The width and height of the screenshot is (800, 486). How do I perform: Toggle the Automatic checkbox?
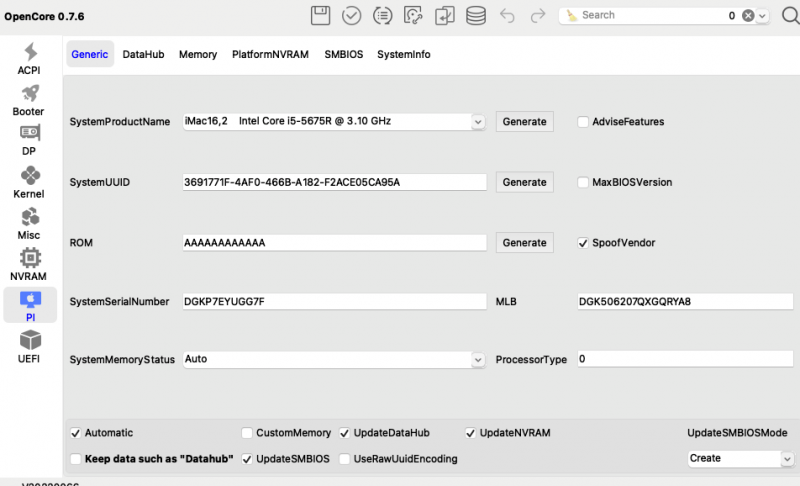point(76,433)
